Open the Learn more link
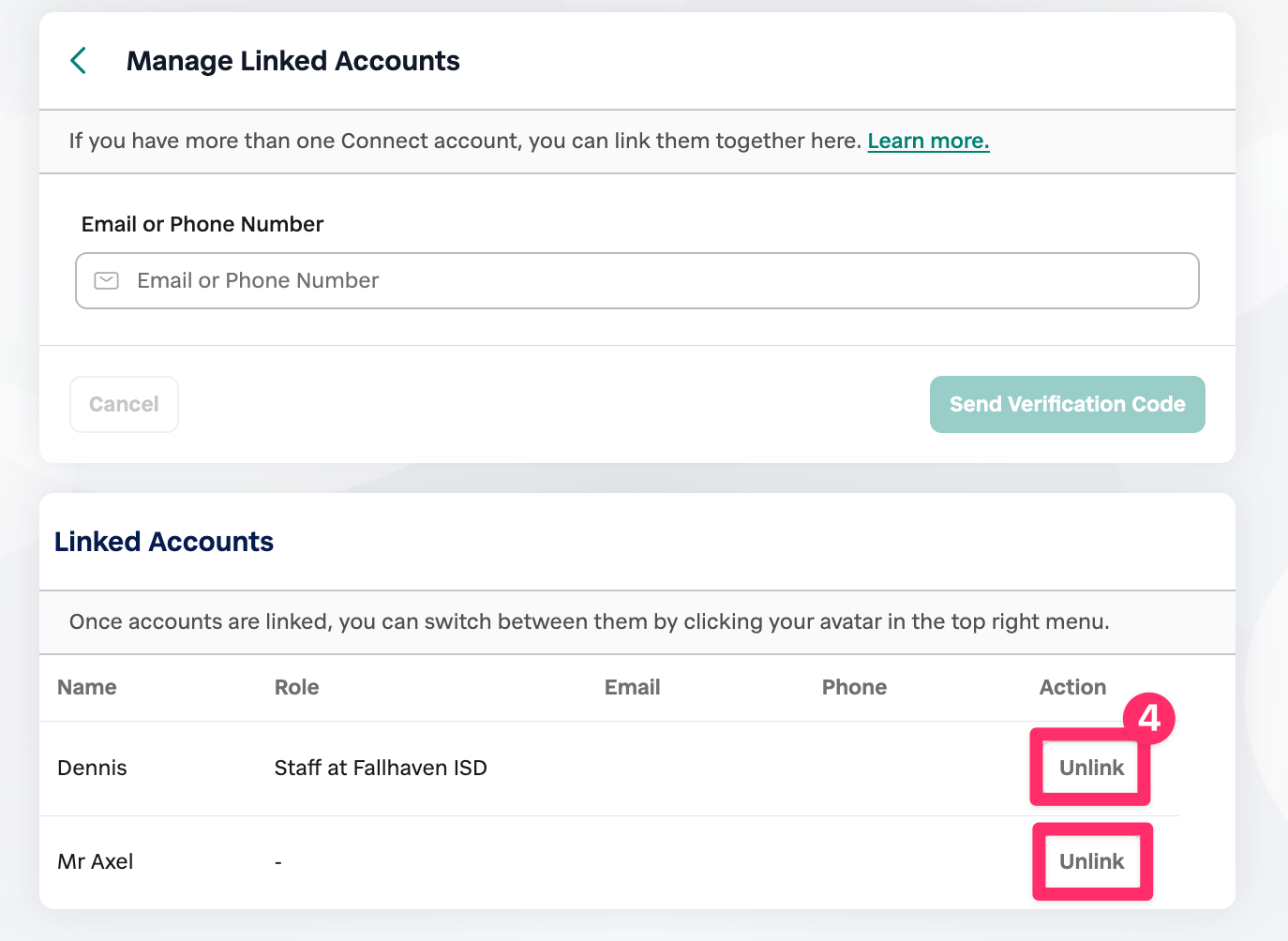Viewport: 1288px width, 941px height. click(928, 141)
